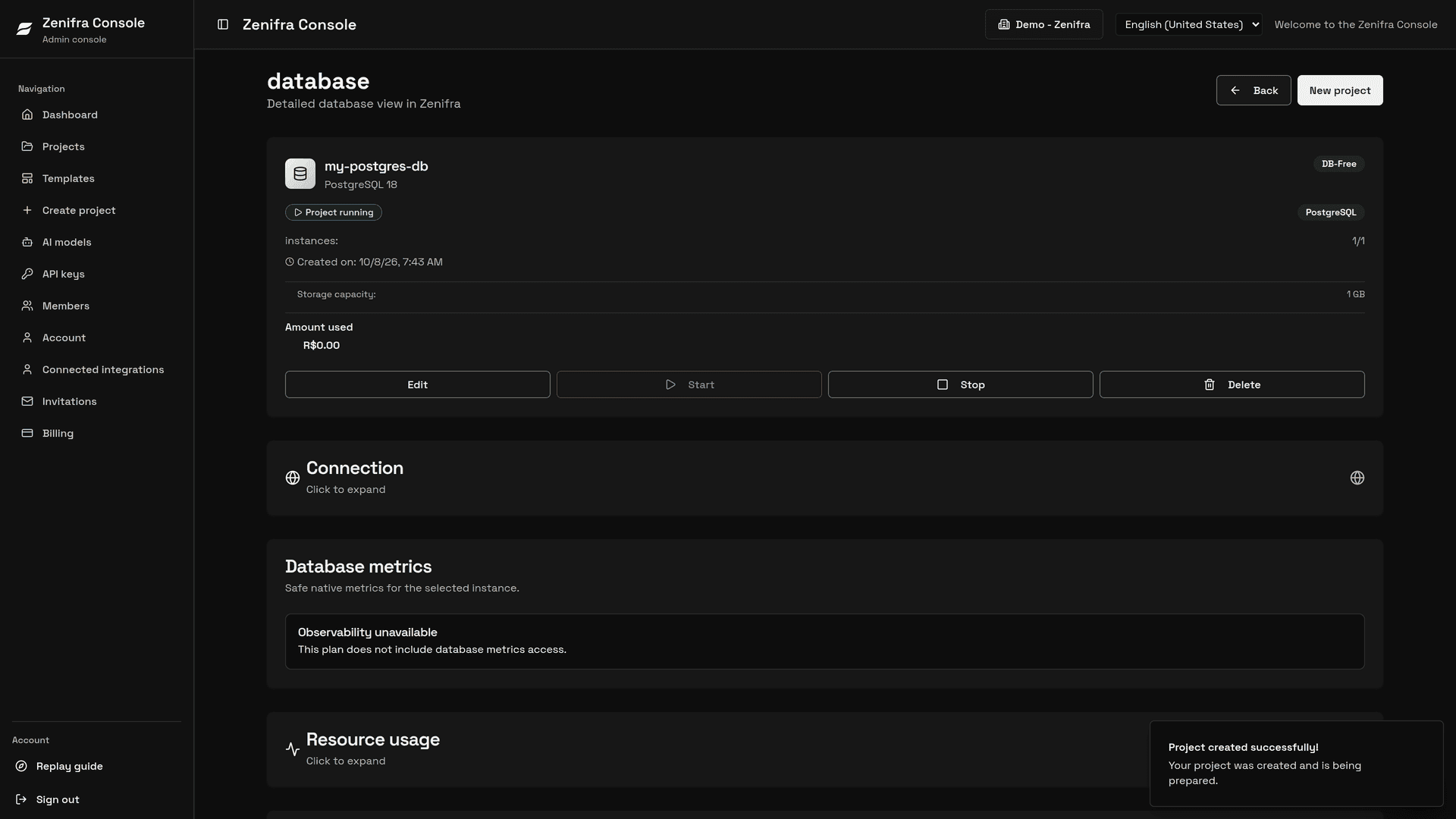This screenshot has height=819, width=1456.
Task: Click the my-postgres-db database icon
Action: 300,174
